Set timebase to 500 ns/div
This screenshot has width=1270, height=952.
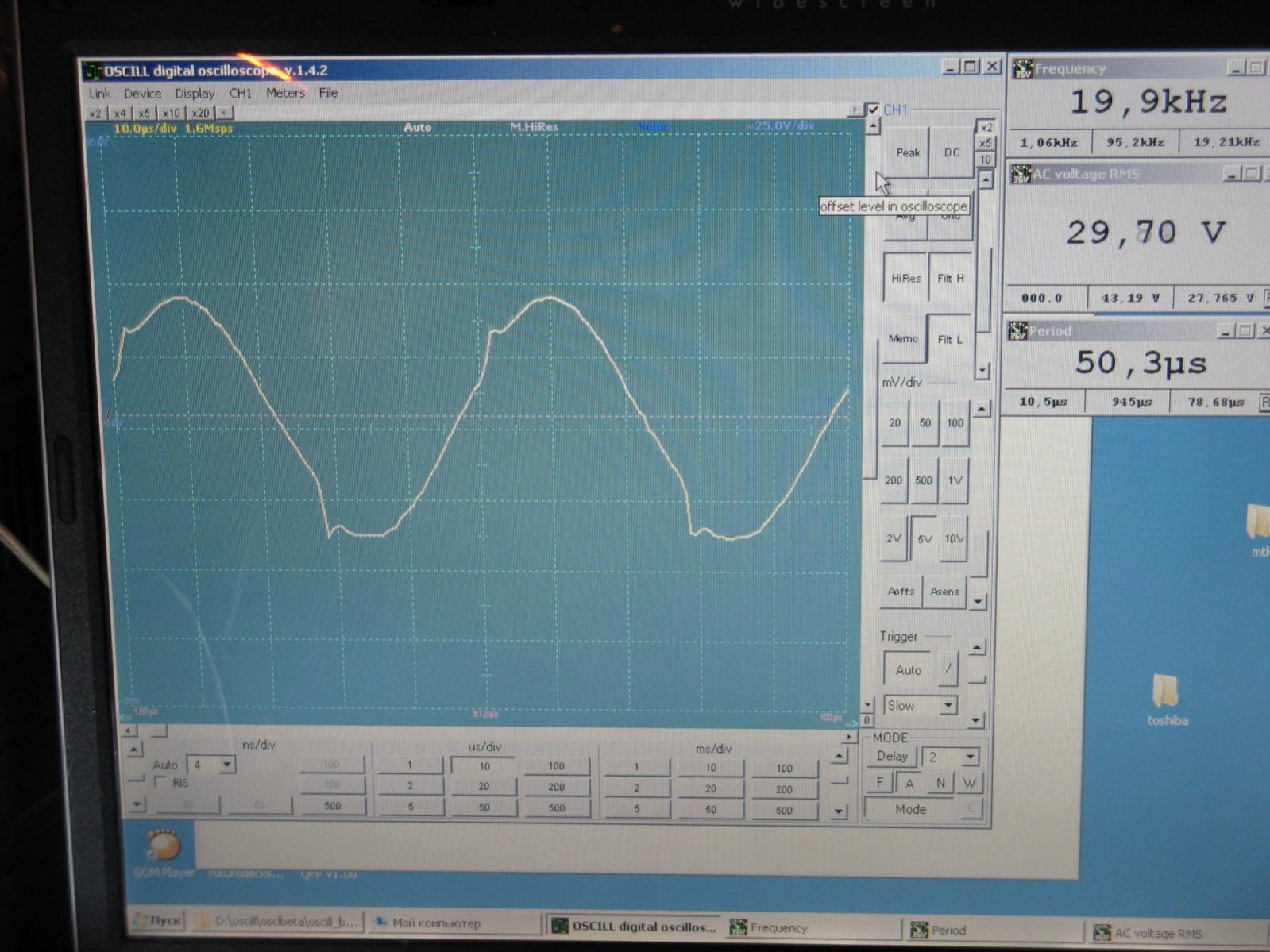(x=332, y=806)
